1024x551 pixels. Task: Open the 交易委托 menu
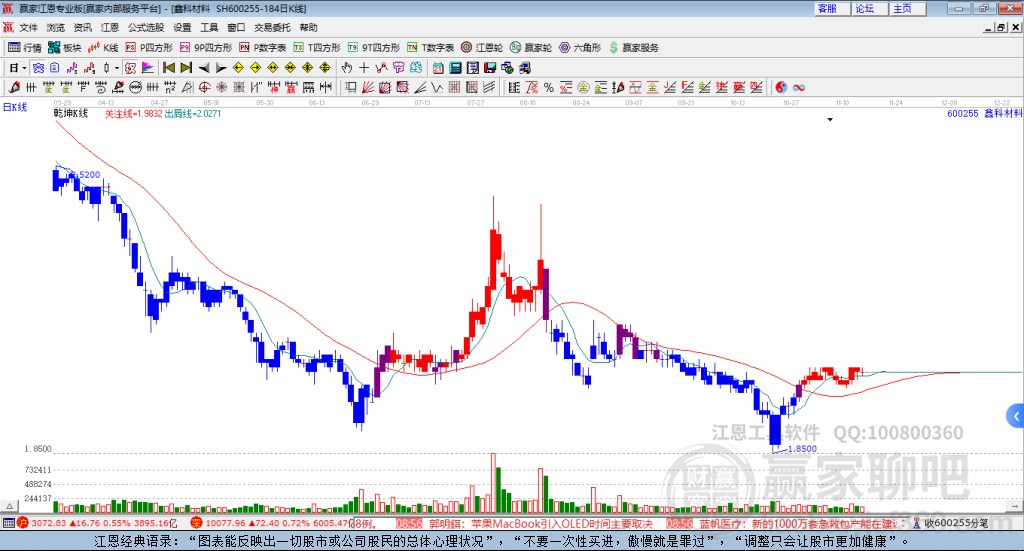272,27
